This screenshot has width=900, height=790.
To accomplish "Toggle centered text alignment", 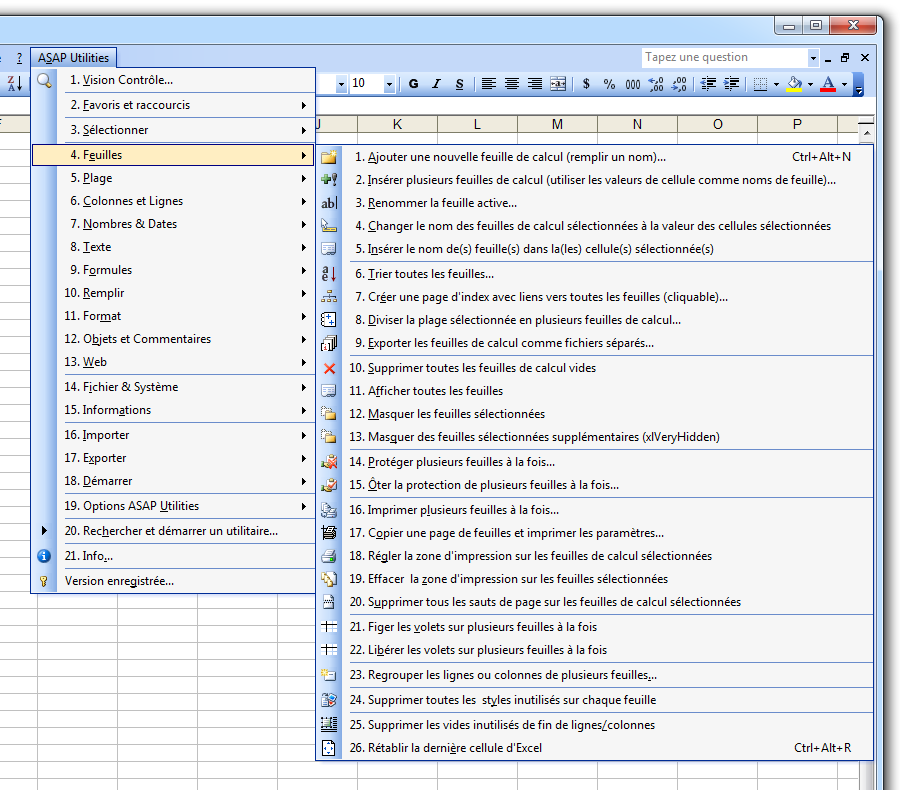I will [x=511, y=84].
